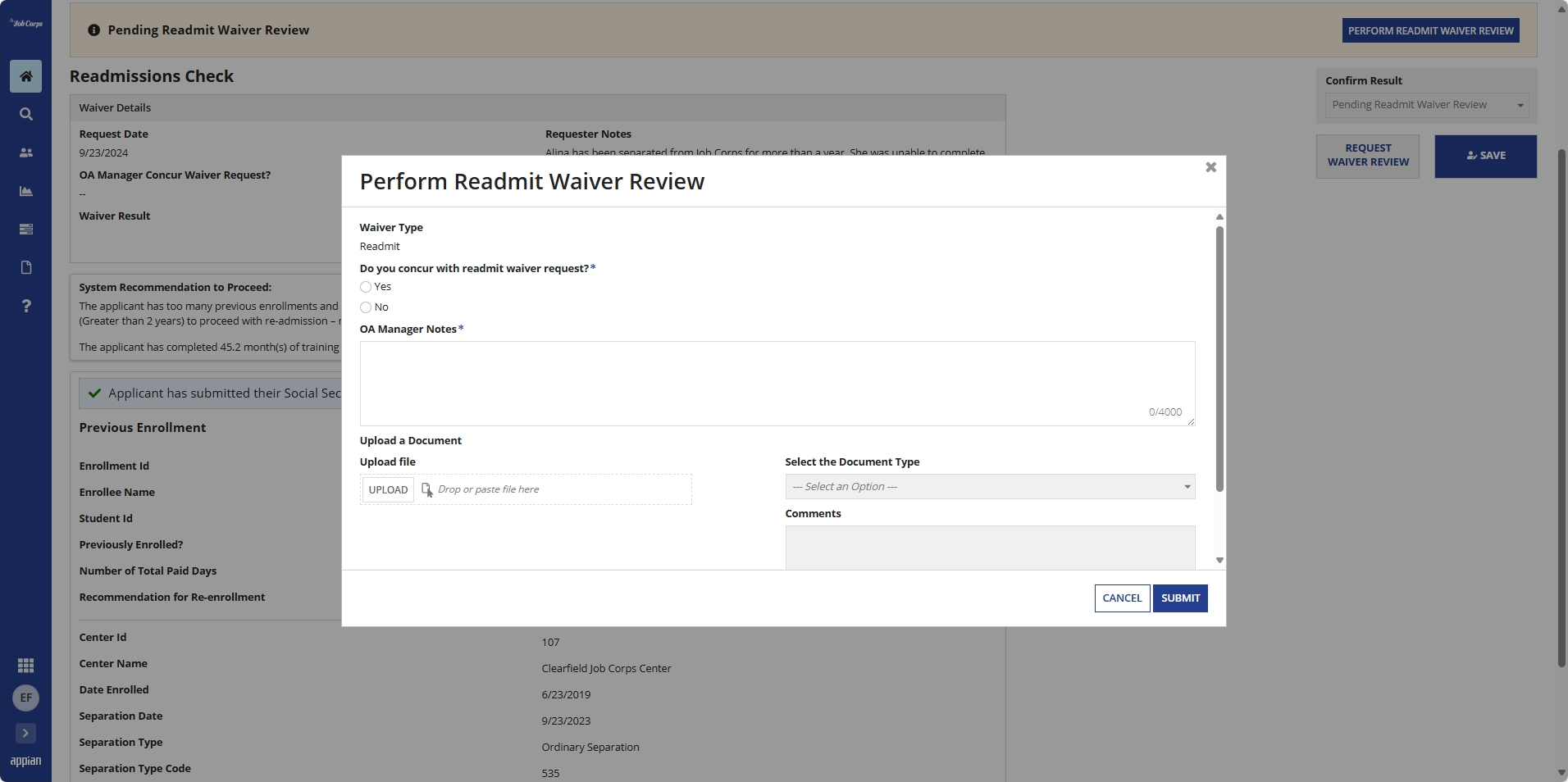The height and width of the screenshot is (782, 1568).
Task: Click the page scrollbar down arrow
Action: pos(1561,773)
